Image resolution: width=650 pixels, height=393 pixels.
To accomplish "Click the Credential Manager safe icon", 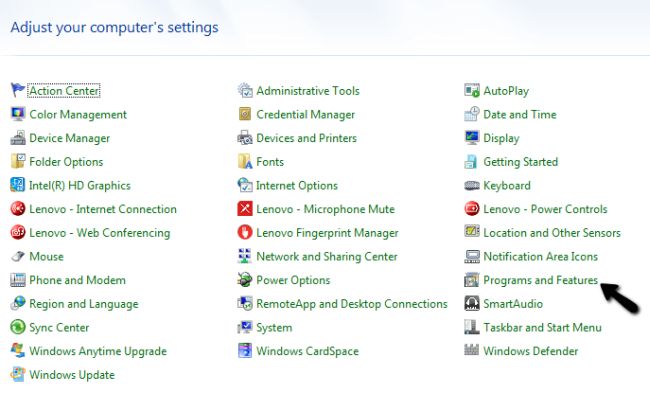I will coord(245,114).
